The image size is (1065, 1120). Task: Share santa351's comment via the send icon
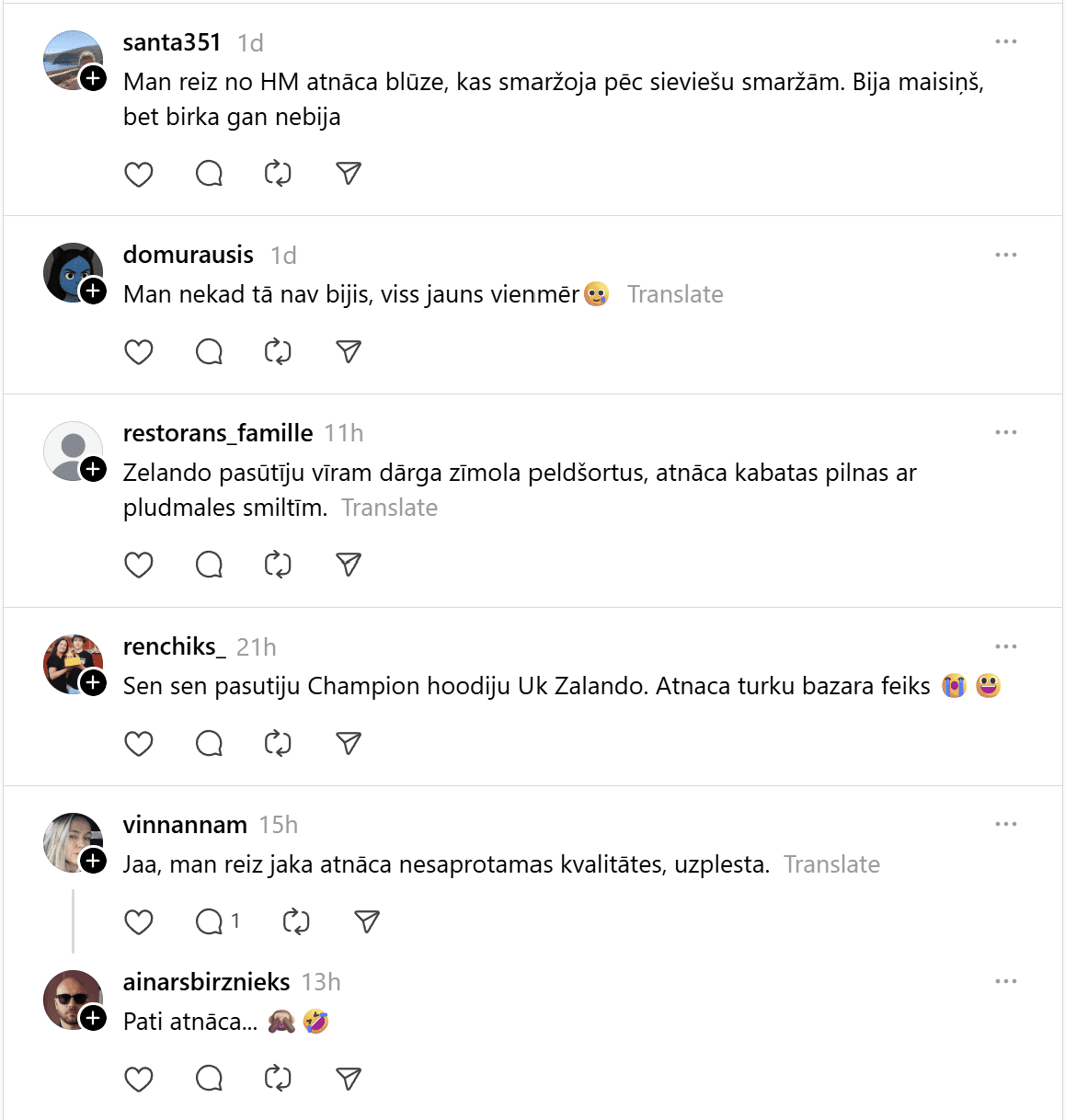[349, 173]
